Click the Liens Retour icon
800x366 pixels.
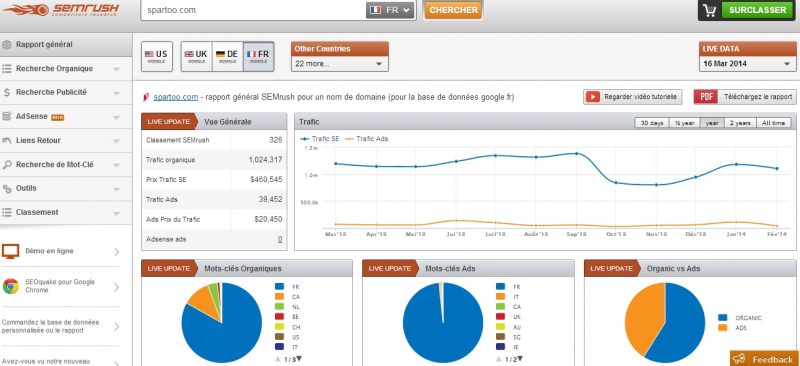[7, 140]
